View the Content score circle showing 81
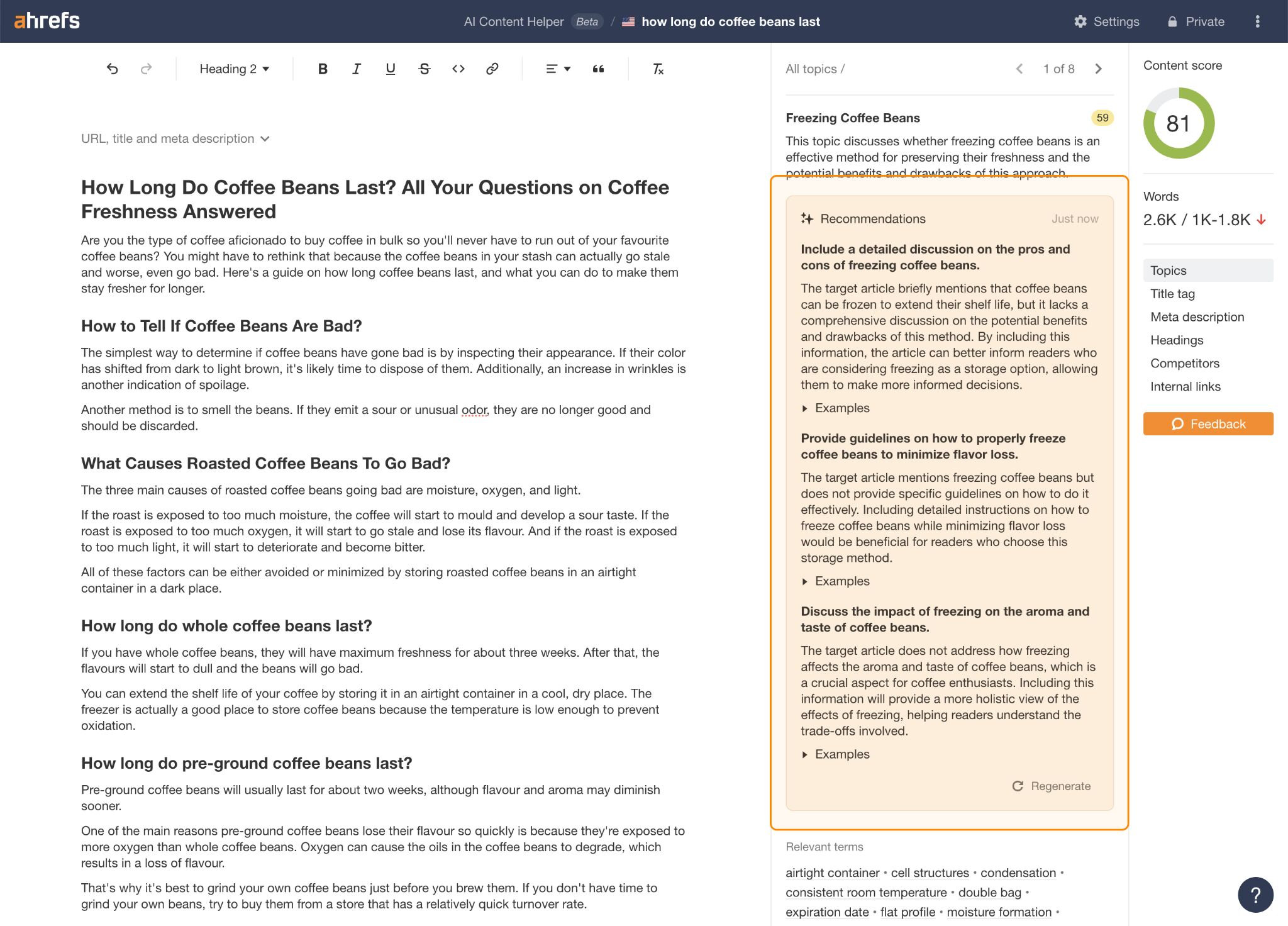This screenshot has height=926, width=1288. [x=1178, y=124]
